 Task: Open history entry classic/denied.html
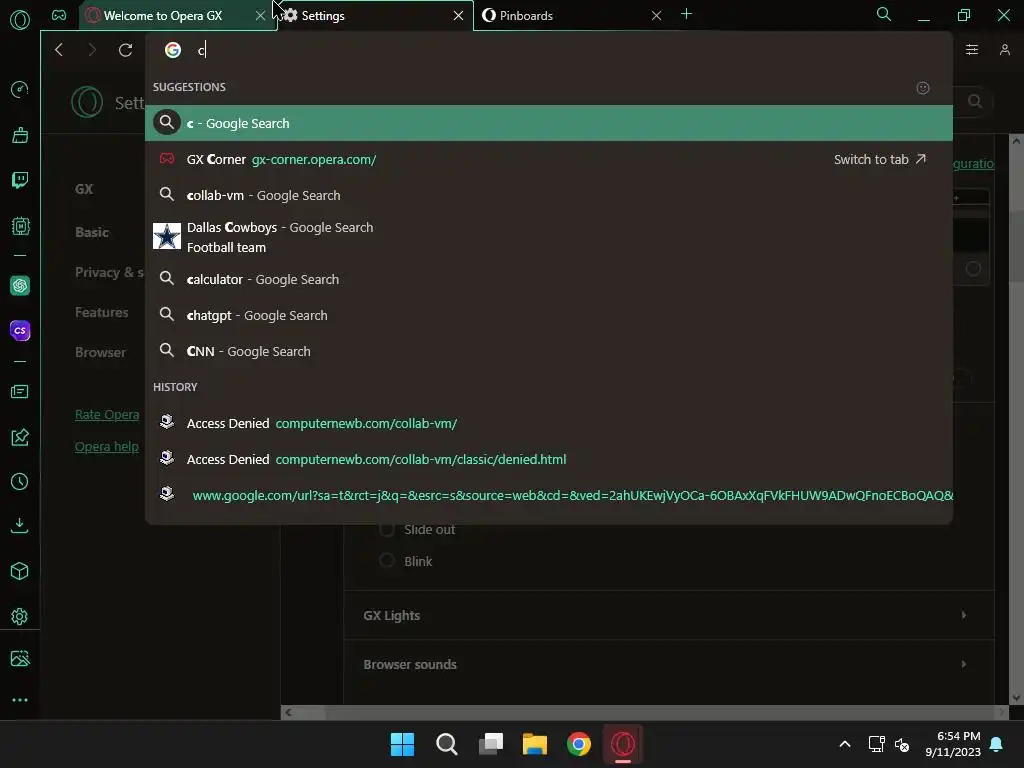point(549,459)
